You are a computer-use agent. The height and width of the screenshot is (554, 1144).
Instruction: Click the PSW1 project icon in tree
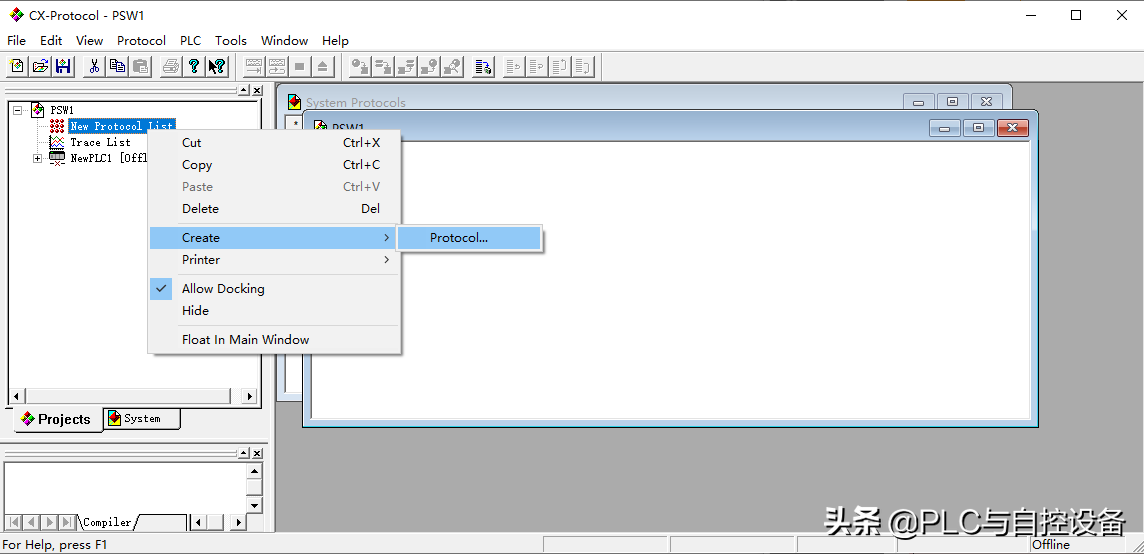coord(37,109)
